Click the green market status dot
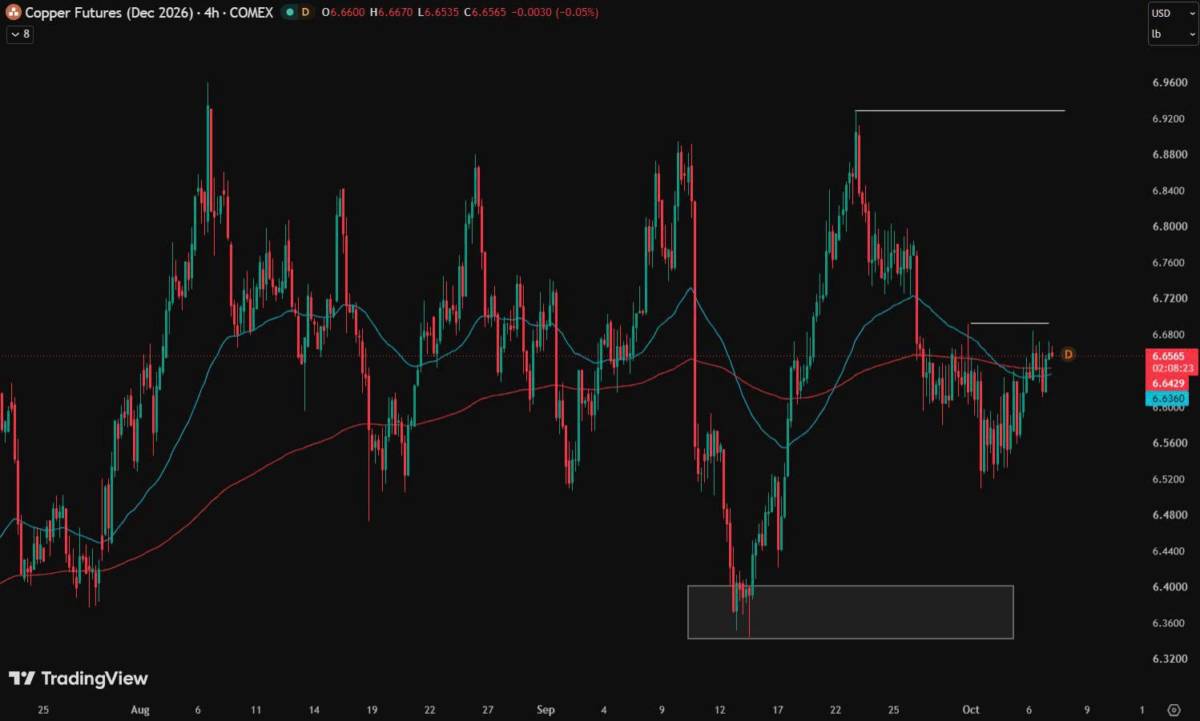 tap(288, 13)
